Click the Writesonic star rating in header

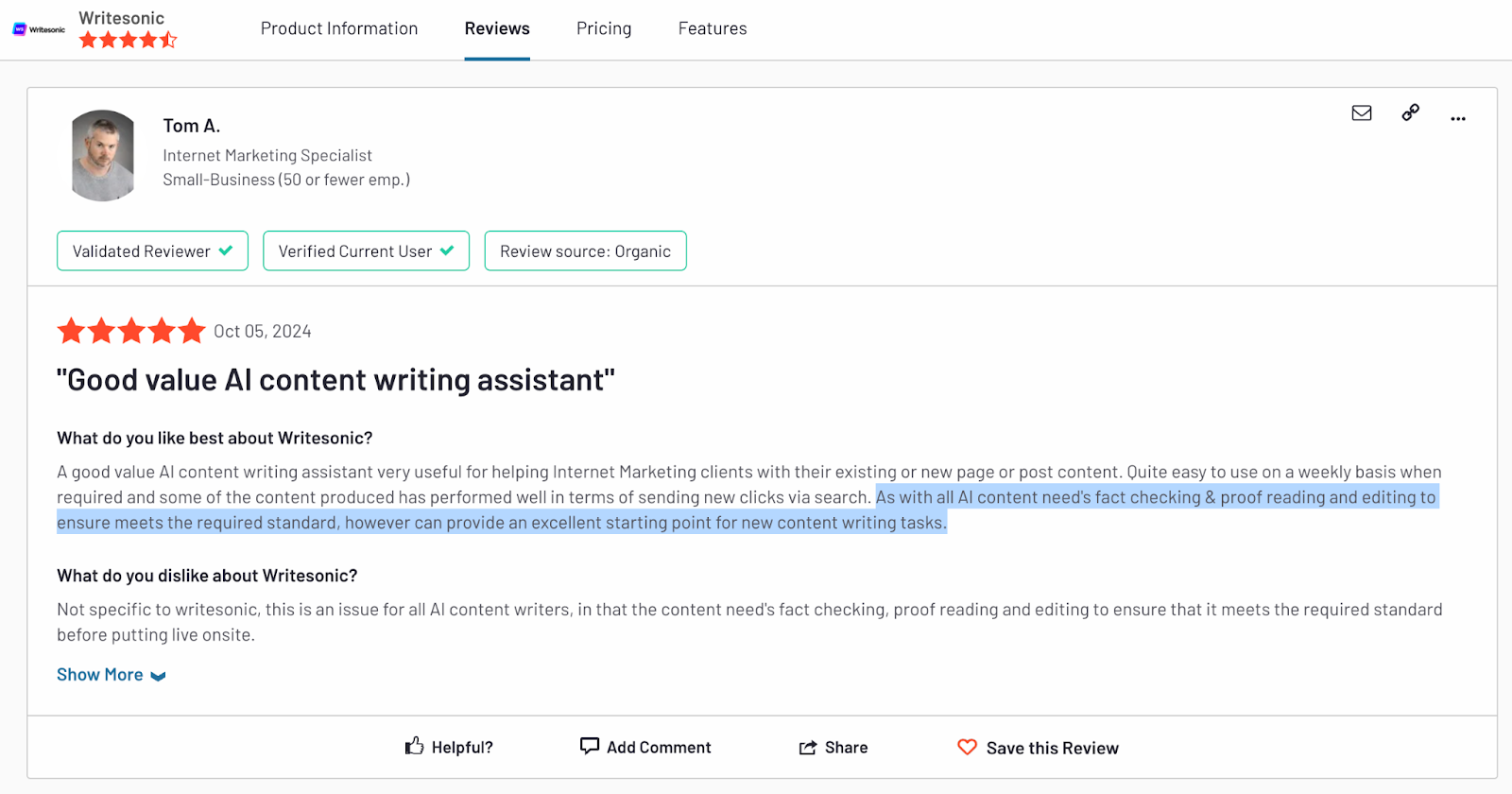click(x=128, y=40)
